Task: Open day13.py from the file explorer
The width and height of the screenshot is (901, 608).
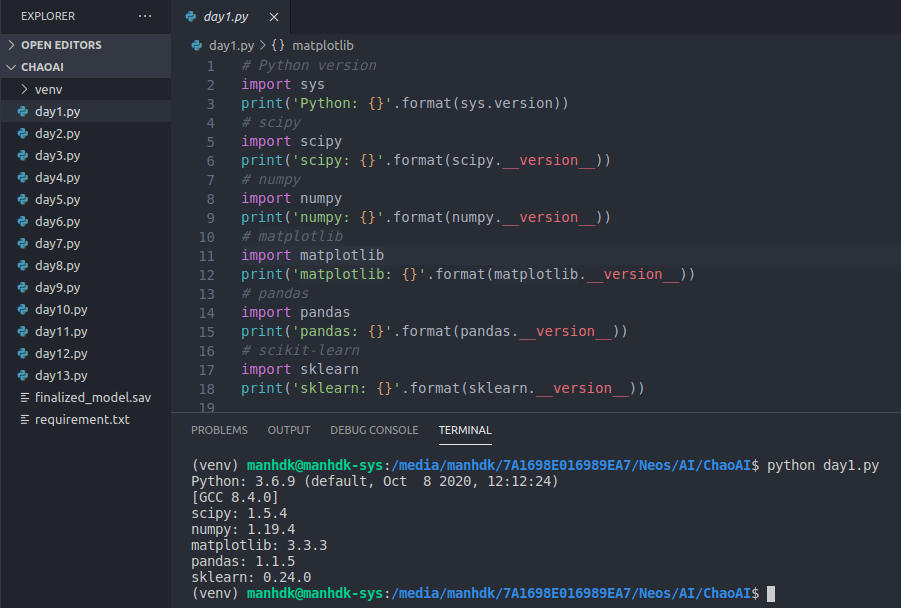Action: pyautogui.click(x=61, y=375)
